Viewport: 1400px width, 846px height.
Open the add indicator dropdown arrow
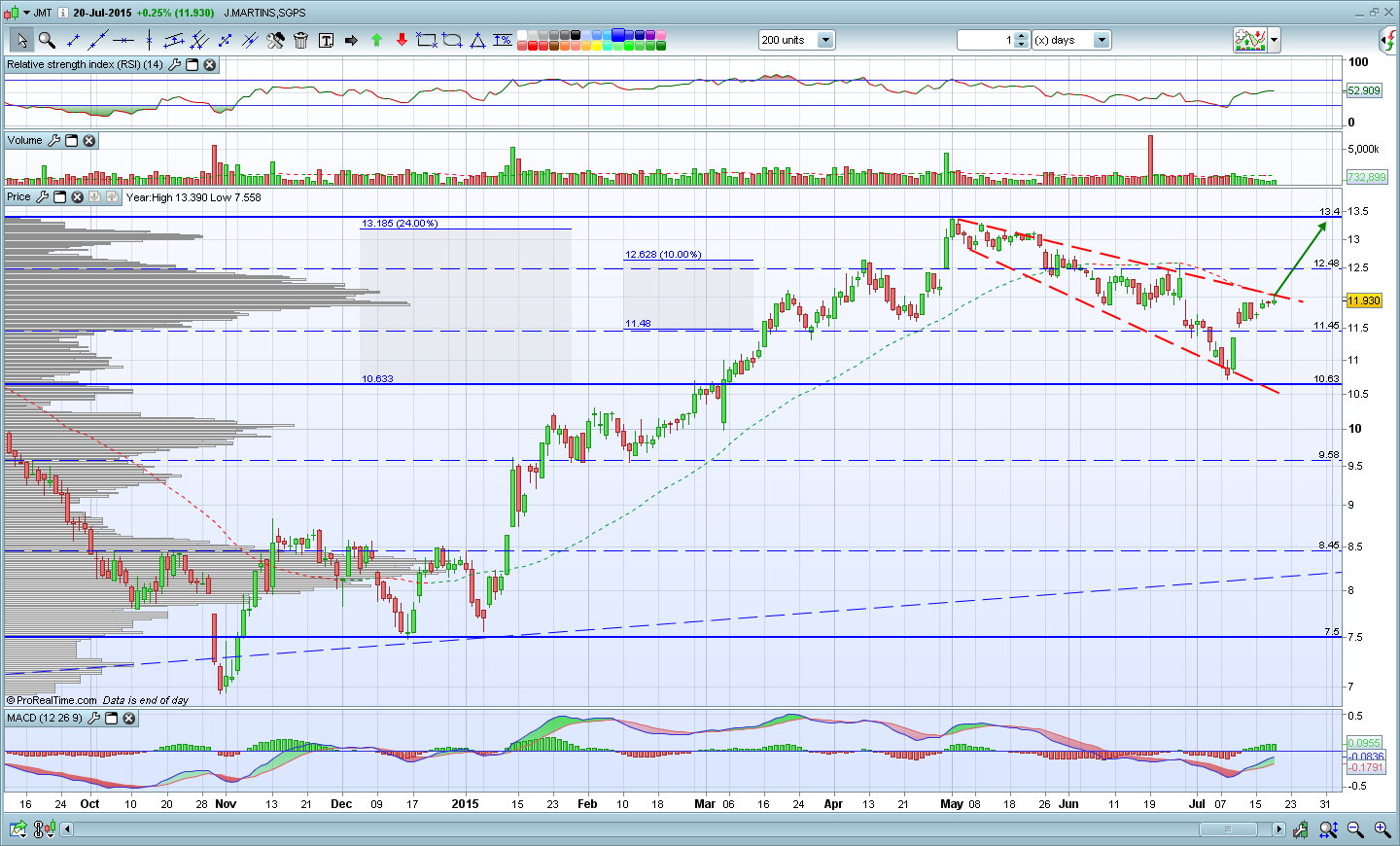(x=1274, y=40)
